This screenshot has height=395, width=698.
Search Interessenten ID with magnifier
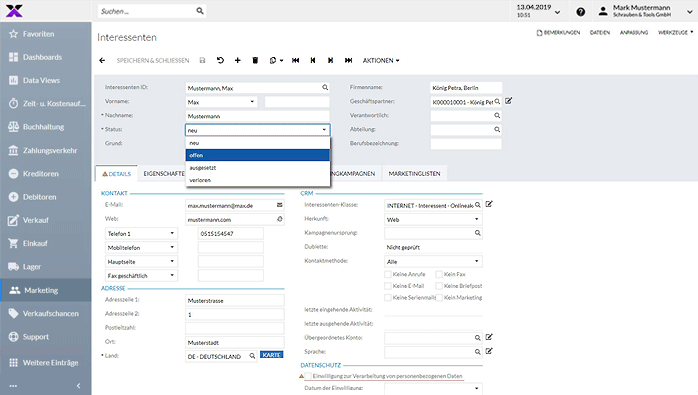click(325, 88)
